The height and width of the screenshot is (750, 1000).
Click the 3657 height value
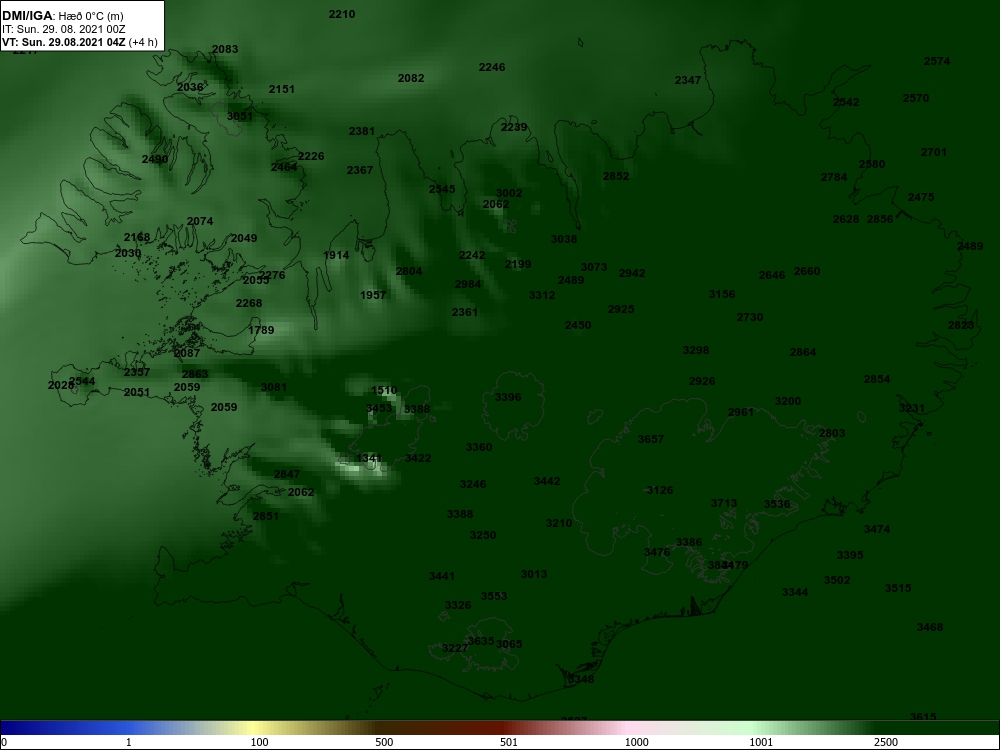coord(651,439)
